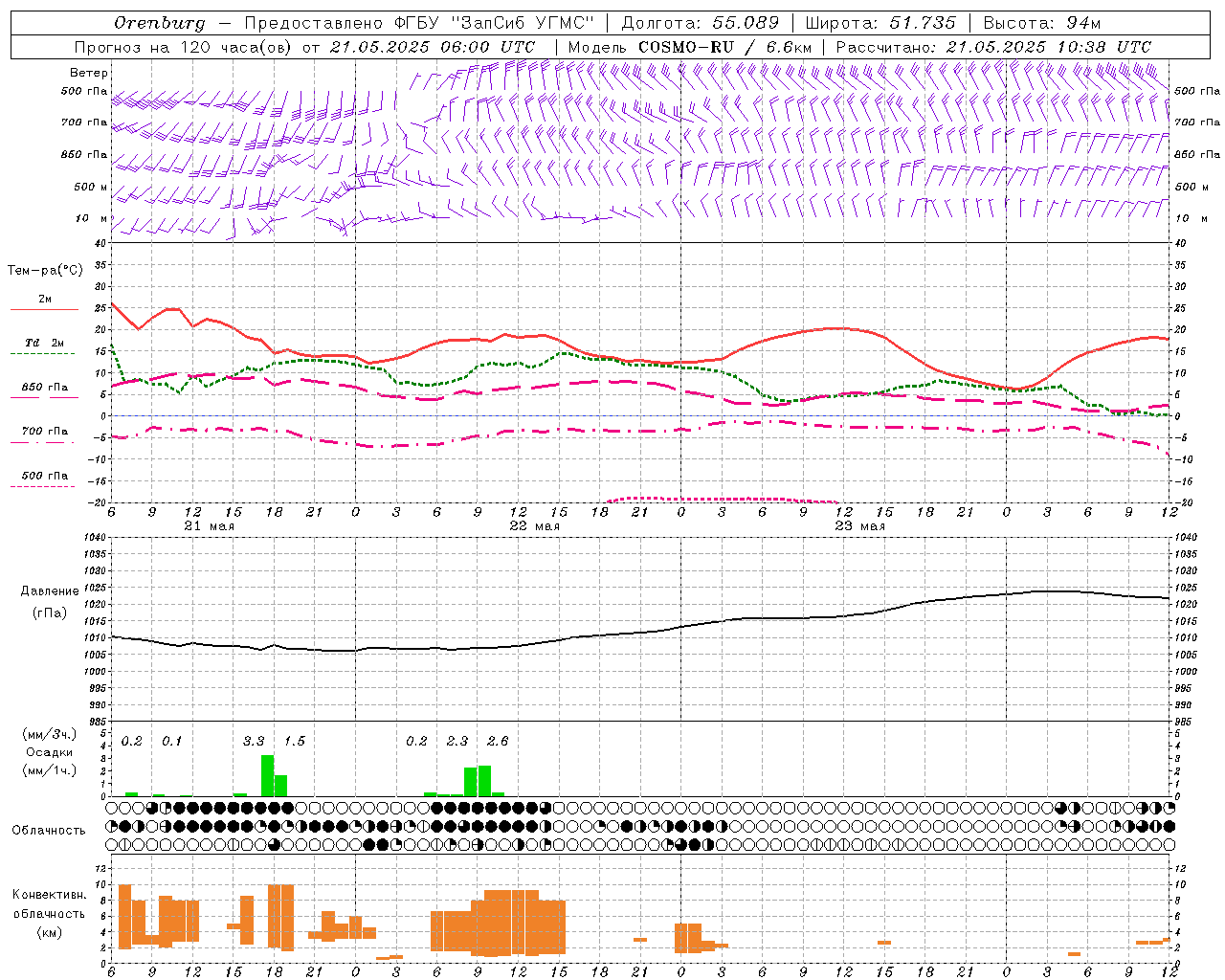Click the tallest green precipitation bar
This screenshot has width=1225, height=980.
(x=267, y=775)
